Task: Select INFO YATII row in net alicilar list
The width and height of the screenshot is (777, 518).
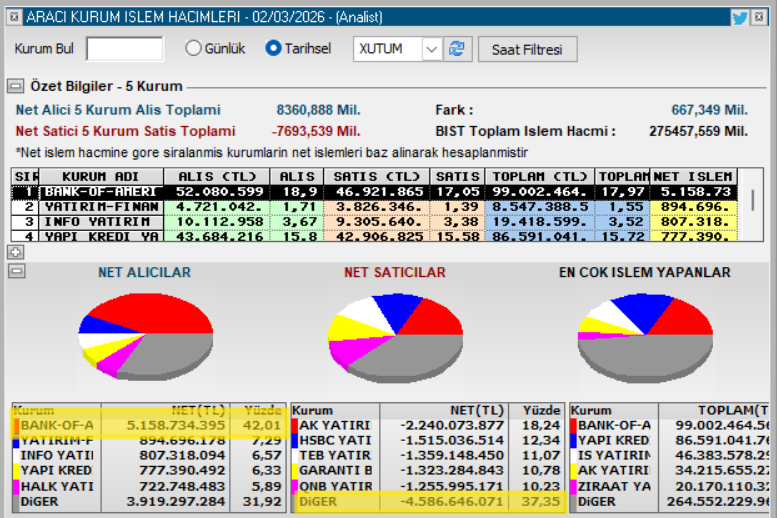Action: (x=149, y=455)
